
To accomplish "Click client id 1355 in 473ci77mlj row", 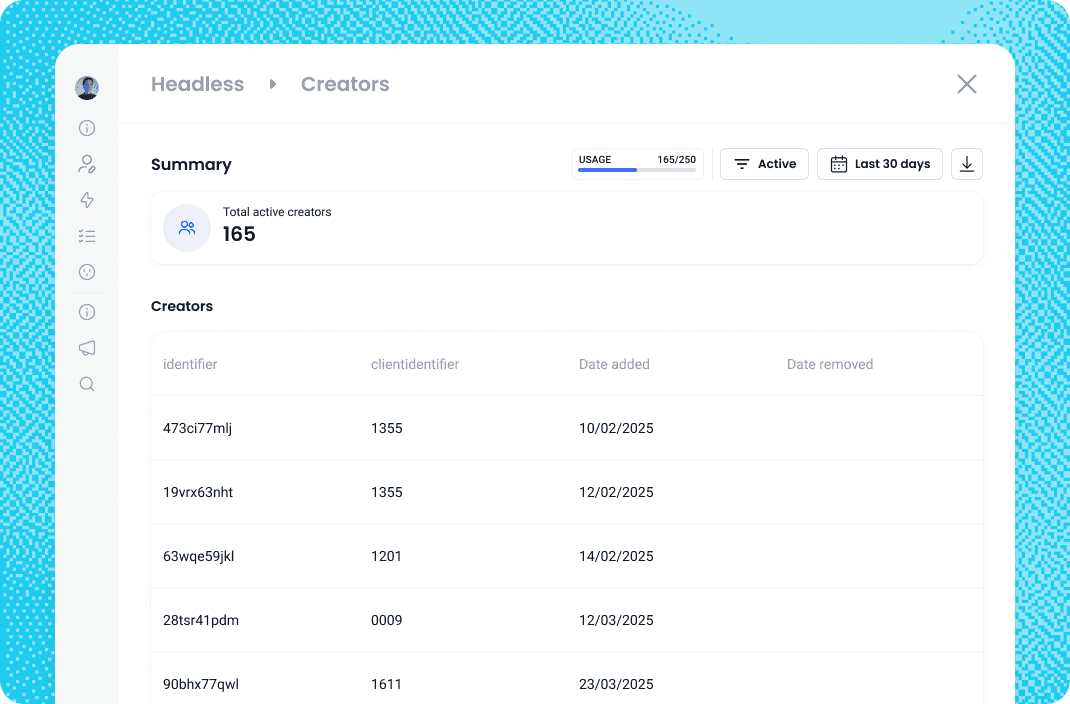I will pos(387,428).
